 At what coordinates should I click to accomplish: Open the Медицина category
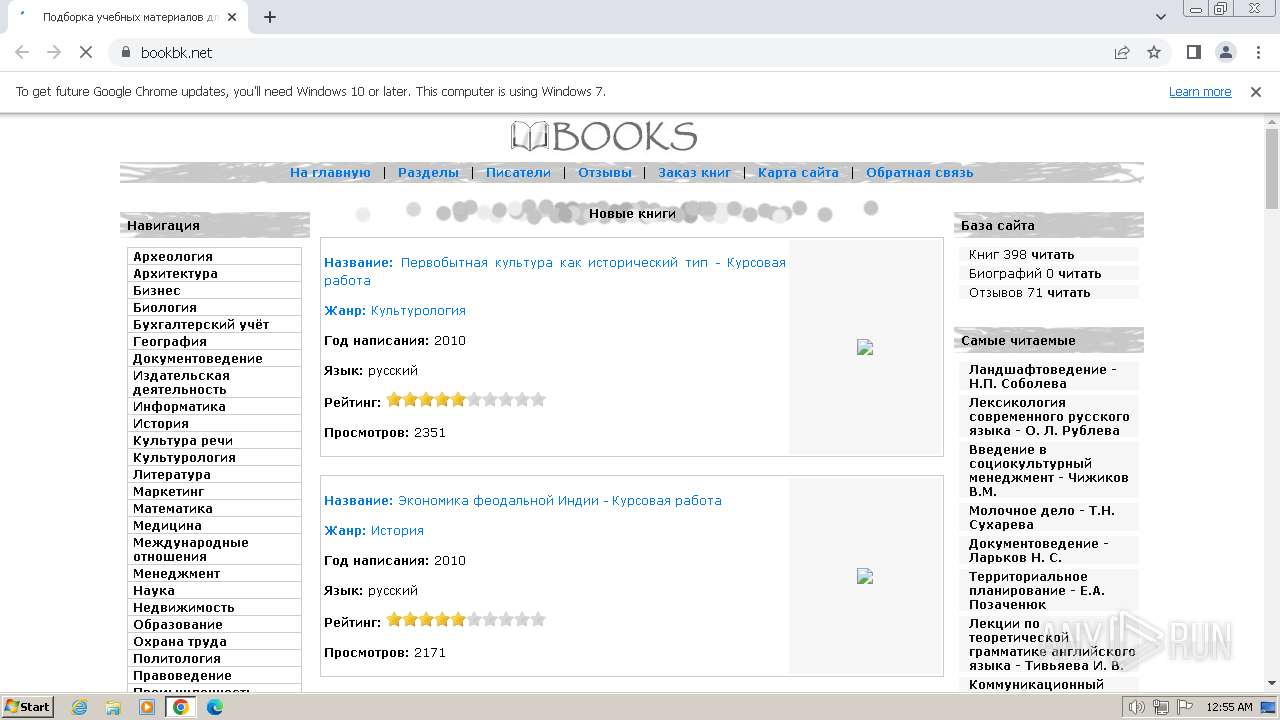[x=167, y=525]
